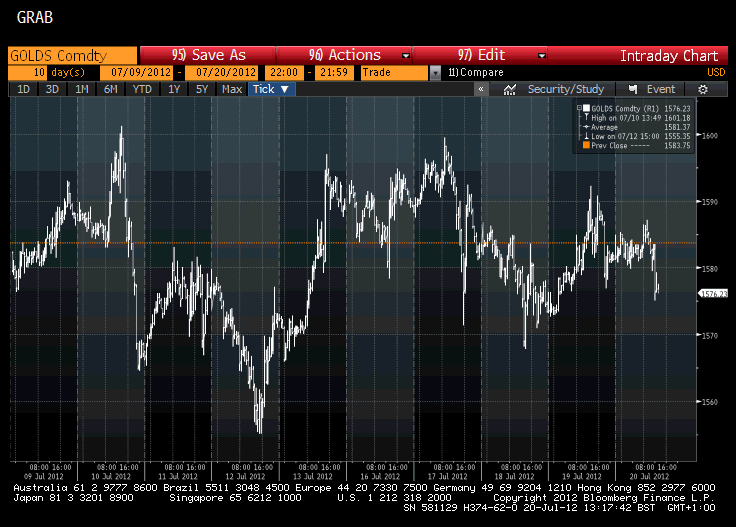Click the High on 07/10 legend entry
736x527 pixels.
[636, 118]
